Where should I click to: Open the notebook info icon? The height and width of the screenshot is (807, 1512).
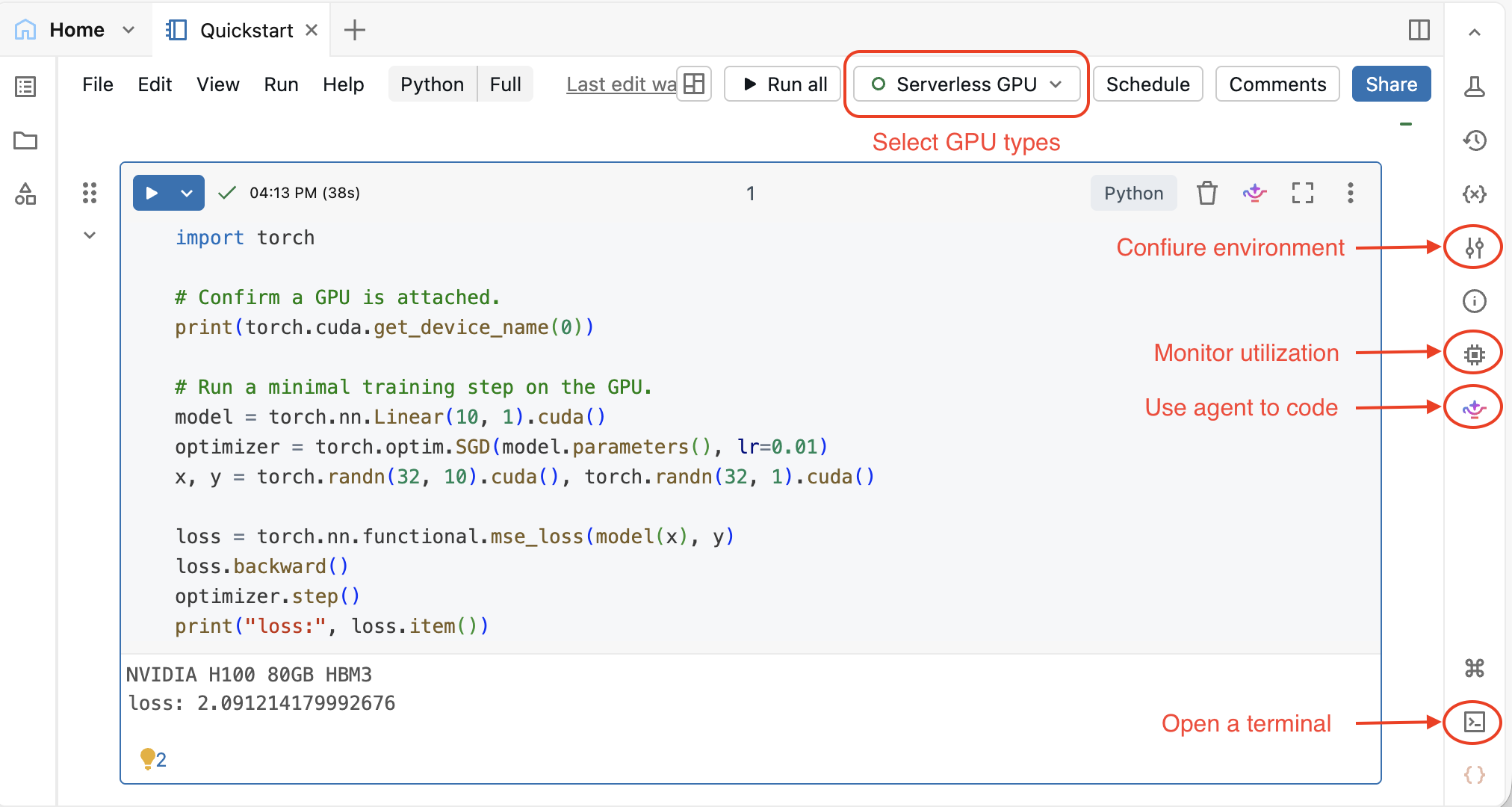[1475, 301]
